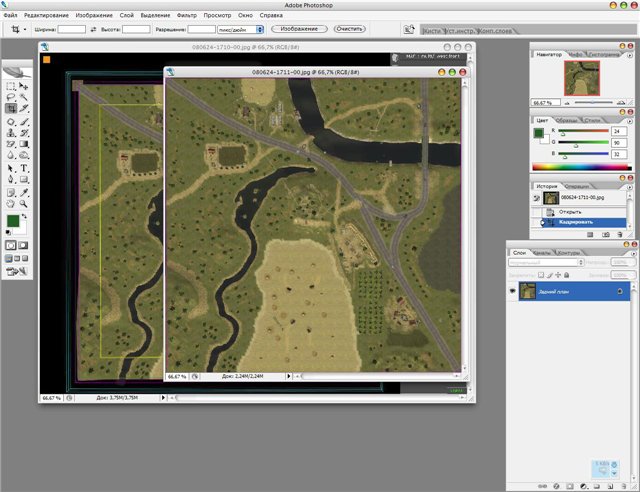Click Jump to ImageReady button

point(16,271)
